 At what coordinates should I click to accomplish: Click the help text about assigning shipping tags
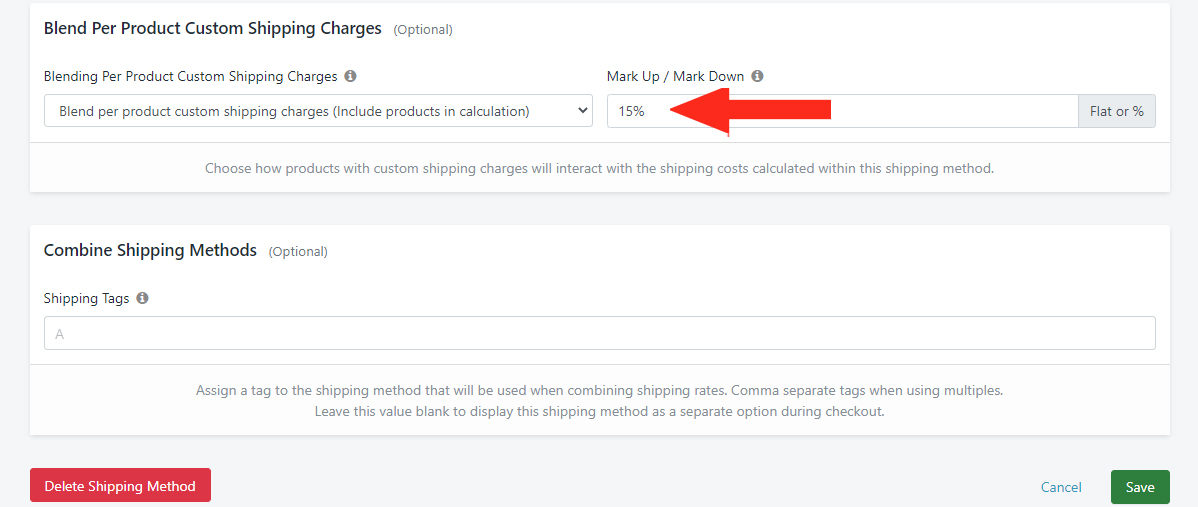600,401
